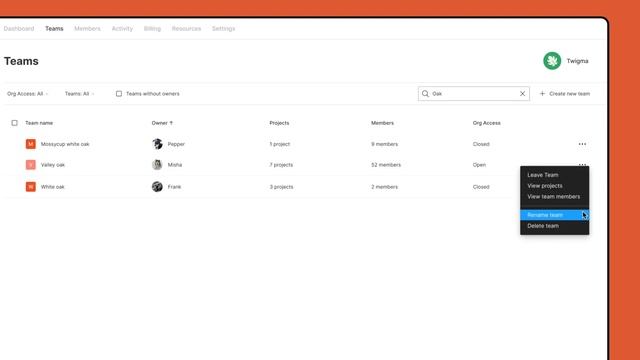Select Rename team in the menu
640x360 pixels.
tap(554, 215)
